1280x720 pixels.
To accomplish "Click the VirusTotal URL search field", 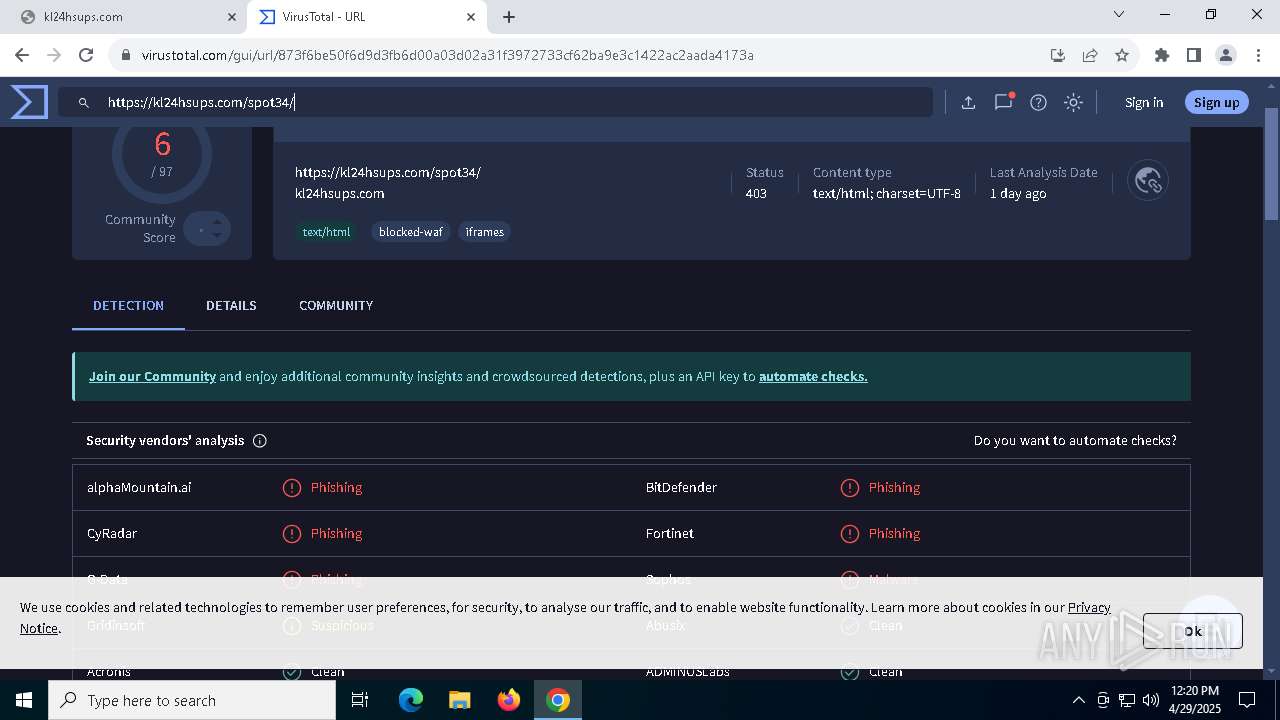I will [x=495, y=102].
